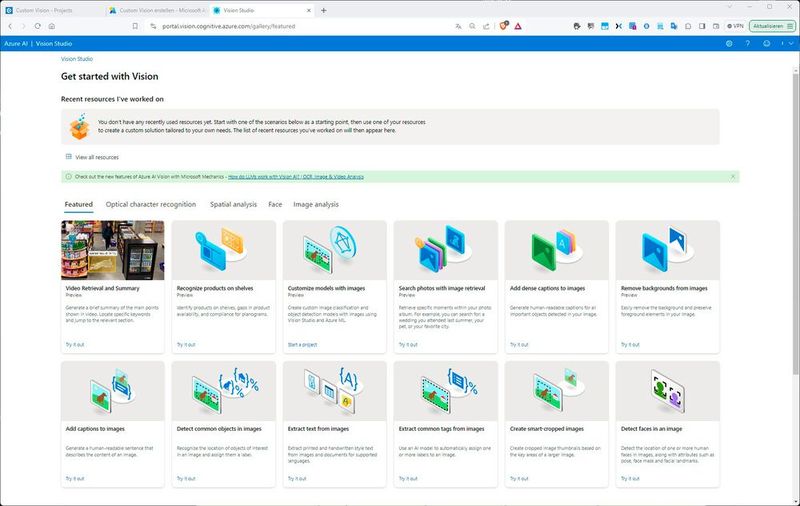Go back with the browser back arrow
This screenshot has width=800, height=506.
tap(10, 26)
